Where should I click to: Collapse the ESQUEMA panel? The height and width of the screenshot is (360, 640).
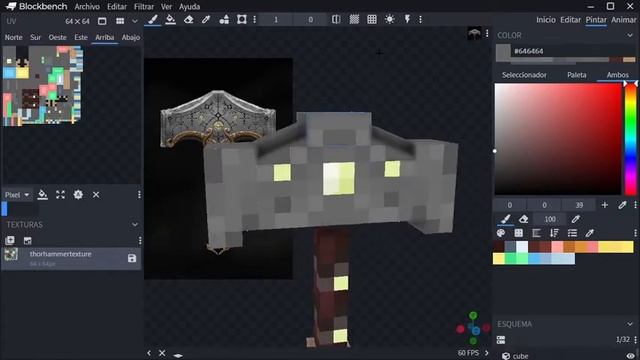tap(630, 324)
